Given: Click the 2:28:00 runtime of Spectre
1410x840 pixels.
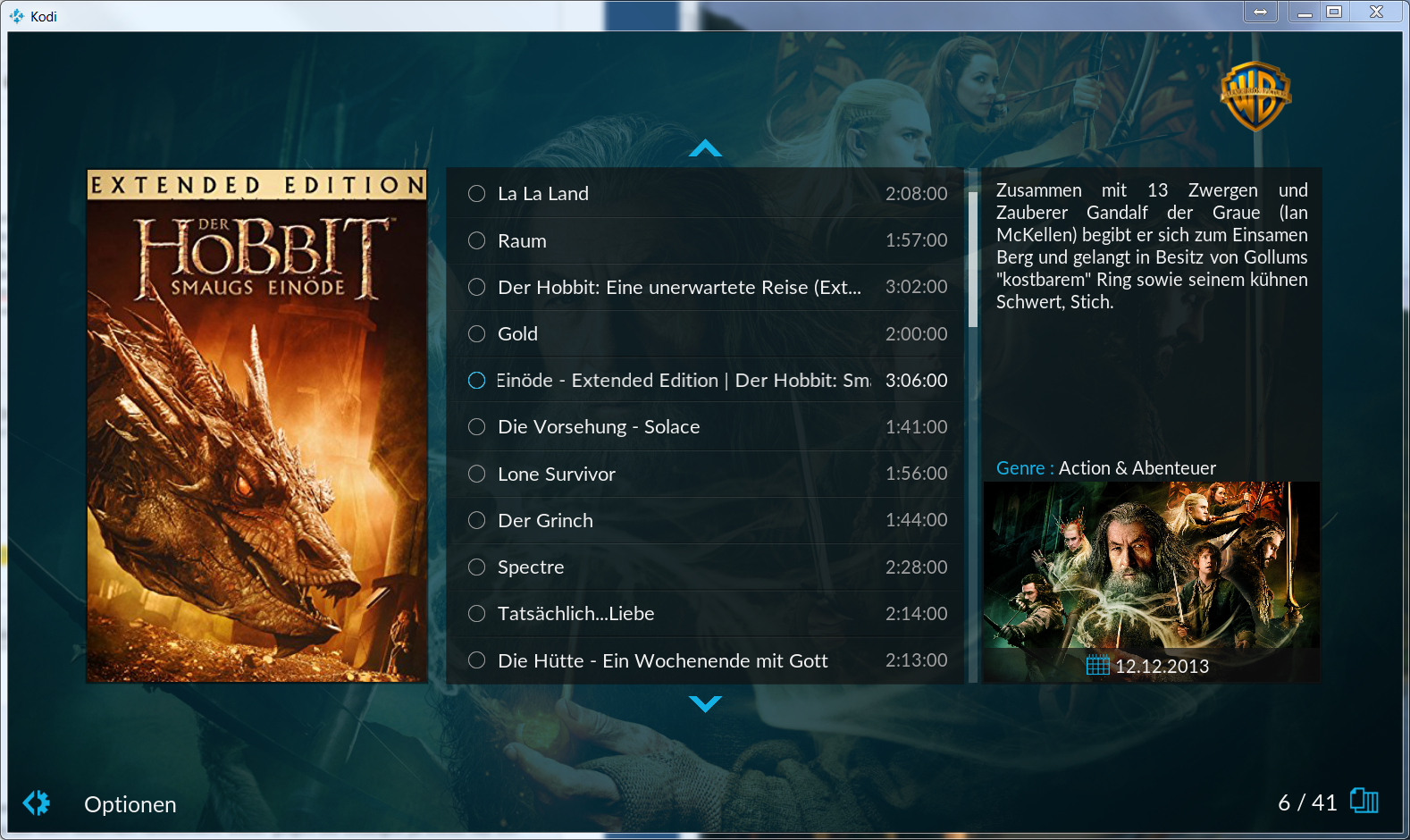Looking at the screenshot, I should click(916, 567).
